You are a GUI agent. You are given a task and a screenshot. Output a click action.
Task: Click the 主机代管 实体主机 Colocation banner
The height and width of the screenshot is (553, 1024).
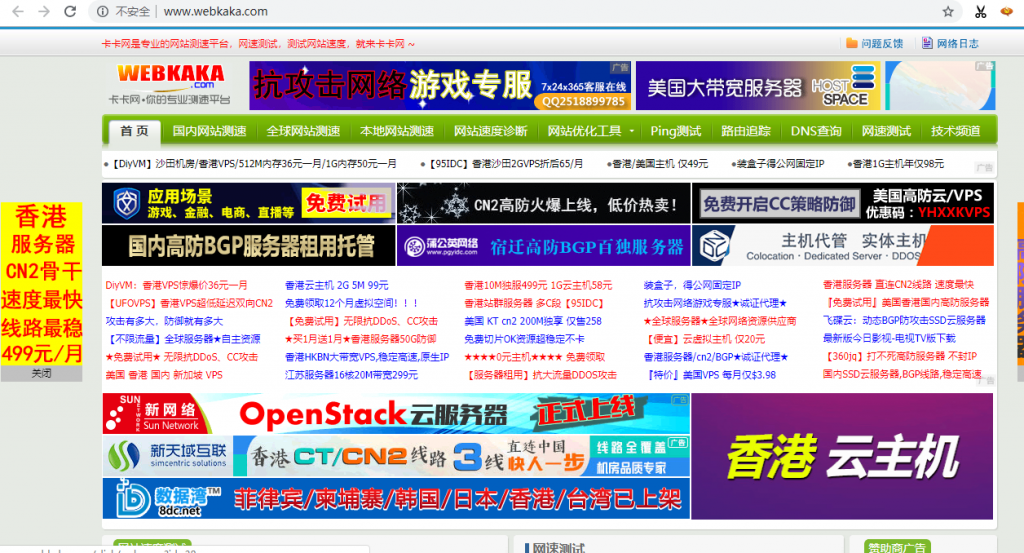coord(842,245)
